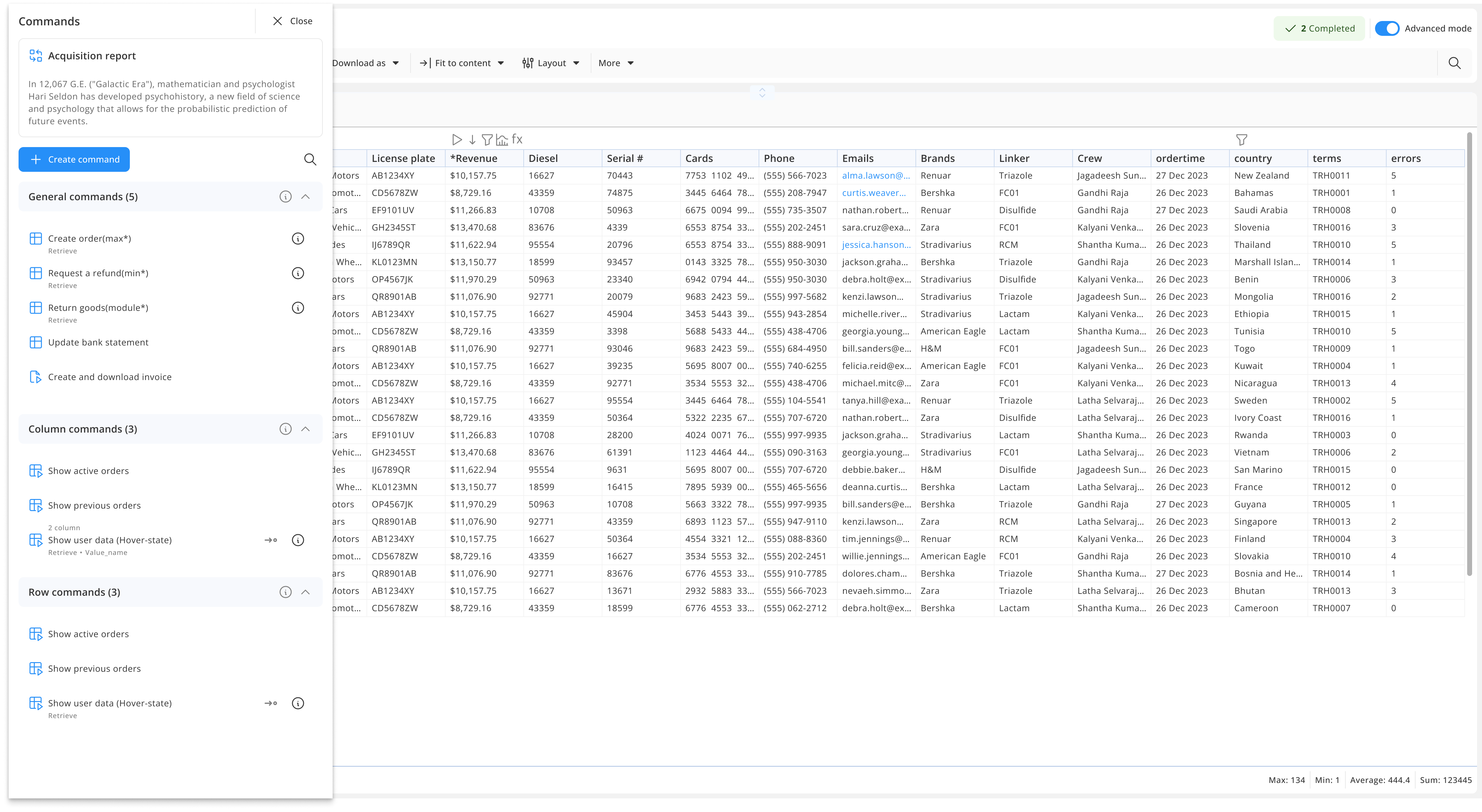
Task: Click arrow icon beside Row Show user data
Action: click(270, 703)
